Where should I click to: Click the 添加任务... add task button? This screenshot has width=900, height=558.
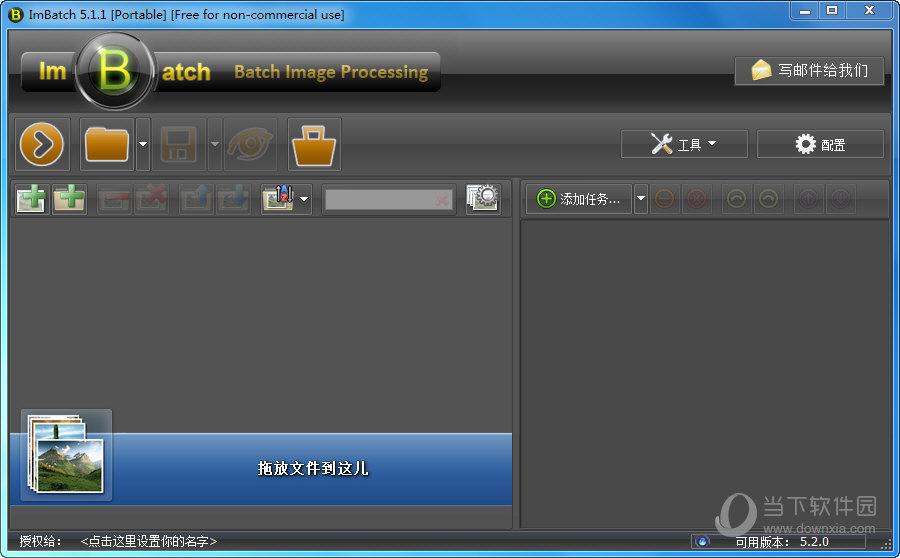click(x=579, y=199)
